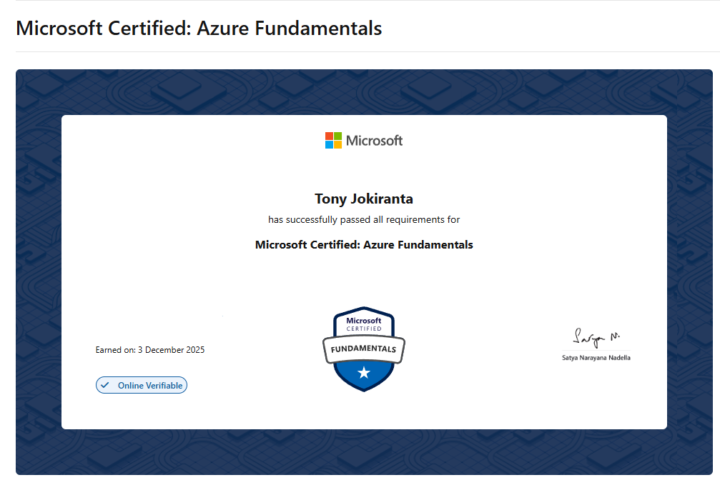Click the checkmark icon in Online Verifiable

click(105, 385)
